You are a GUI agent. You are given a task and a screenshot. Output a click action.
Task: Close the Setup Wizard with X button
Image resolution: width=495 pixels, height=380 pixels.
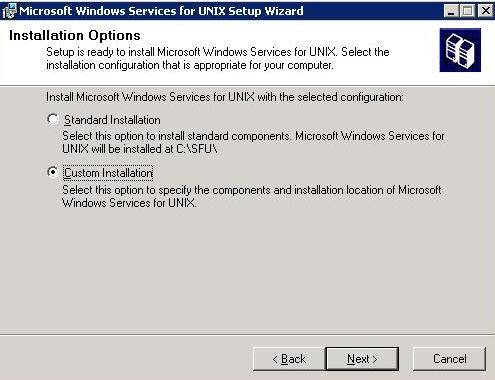[485, 11]
